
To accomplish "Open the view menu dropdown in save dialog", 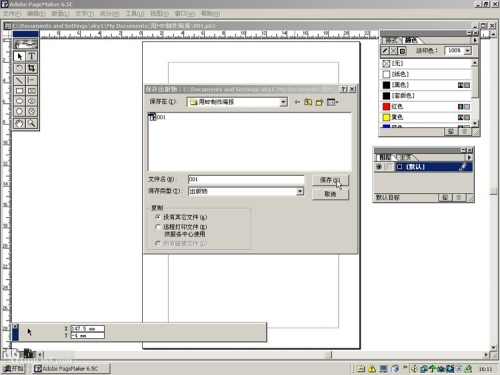I will click(x=332, y=102).
